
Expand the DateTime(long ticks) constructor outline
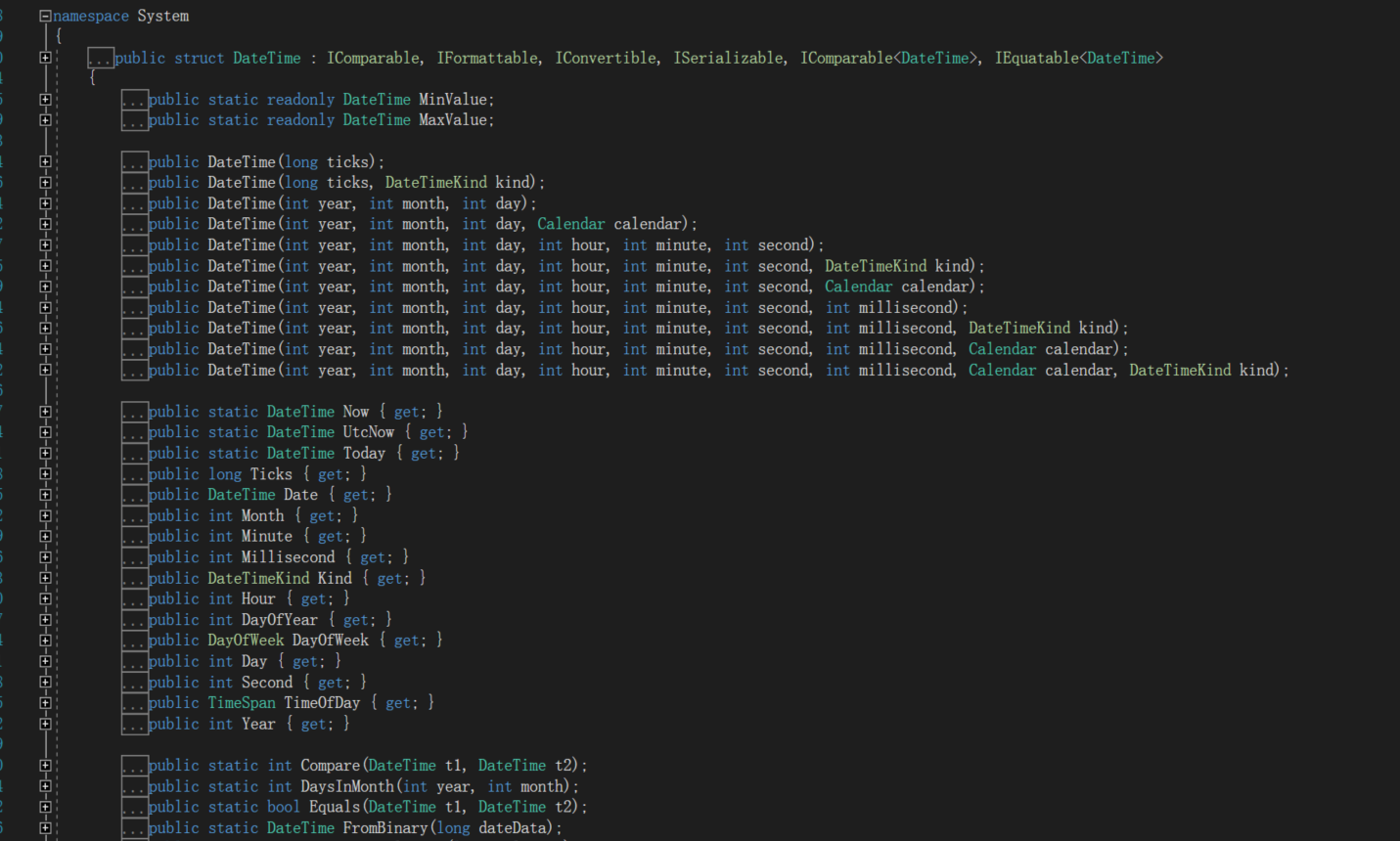(45, 162)
